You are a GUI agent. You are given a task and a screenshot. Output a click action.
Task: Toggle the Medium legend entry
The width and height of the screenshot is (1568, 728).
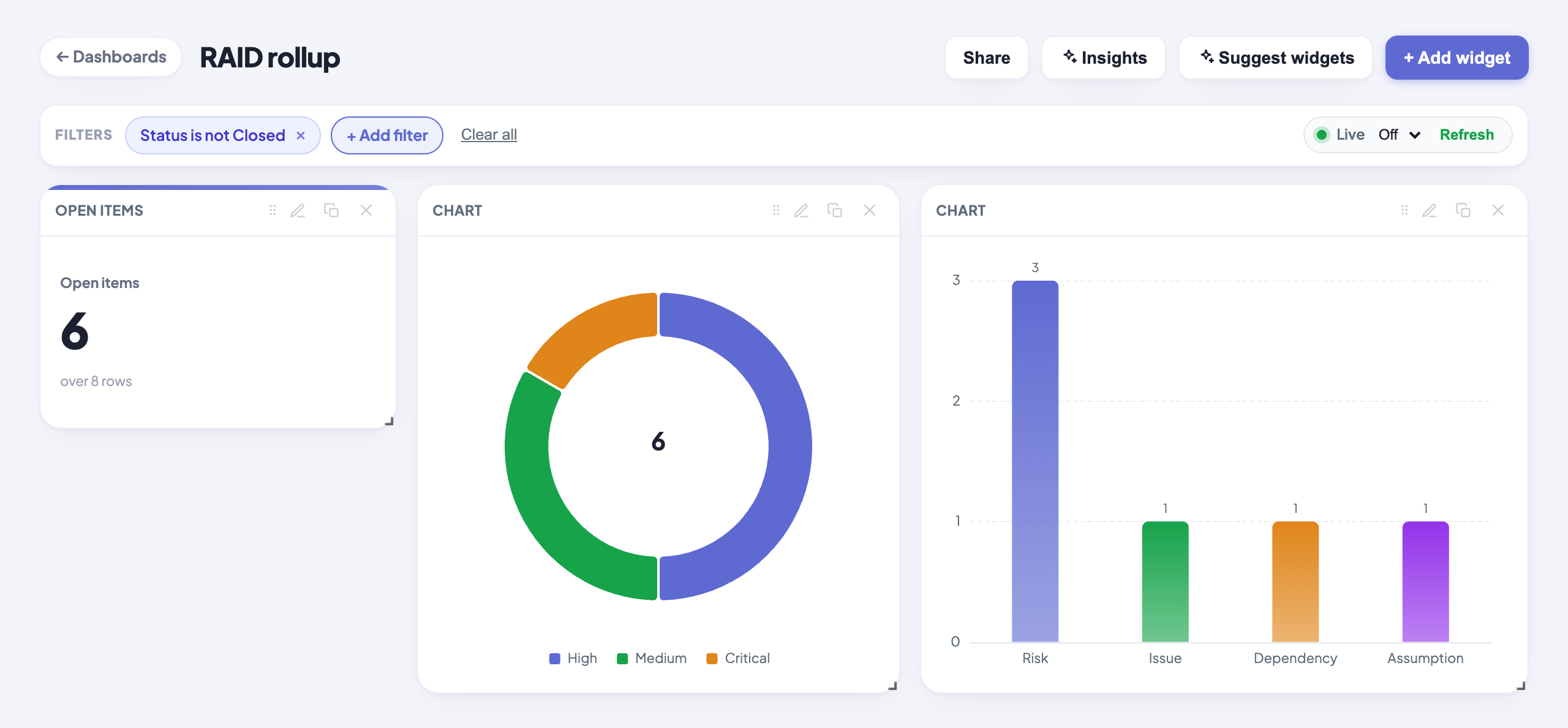click(x=652, y=658)
